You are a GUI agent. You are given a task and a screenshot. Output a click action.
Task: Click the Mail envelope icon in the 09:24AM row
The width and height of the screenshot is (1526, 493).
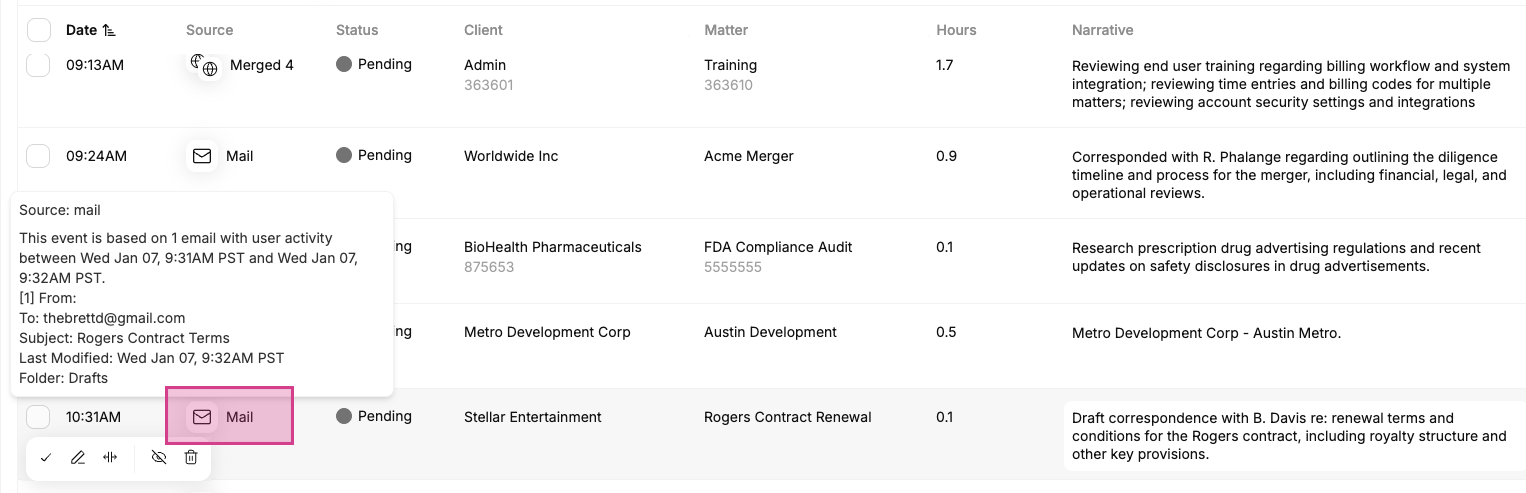(202, 156)
